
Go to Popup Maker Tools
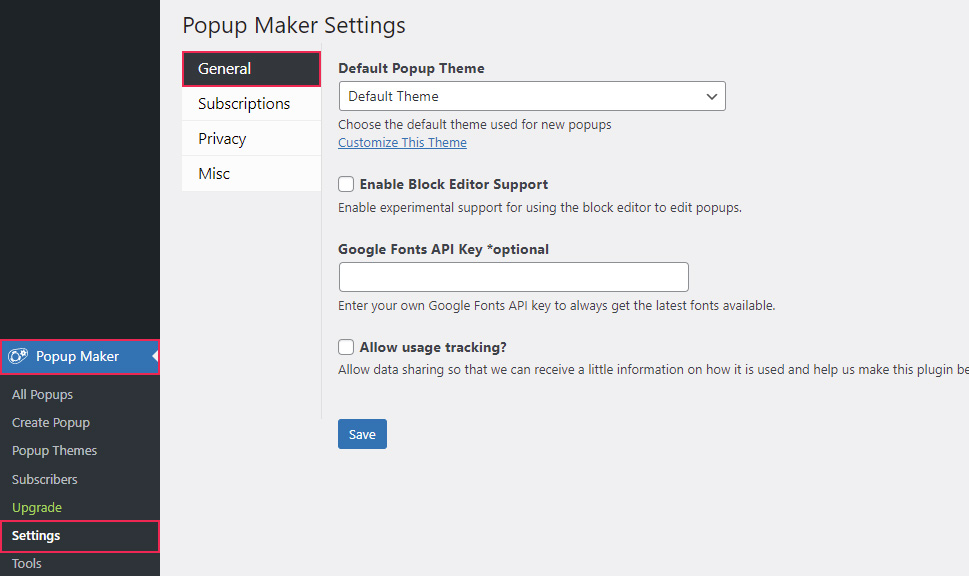26,563
